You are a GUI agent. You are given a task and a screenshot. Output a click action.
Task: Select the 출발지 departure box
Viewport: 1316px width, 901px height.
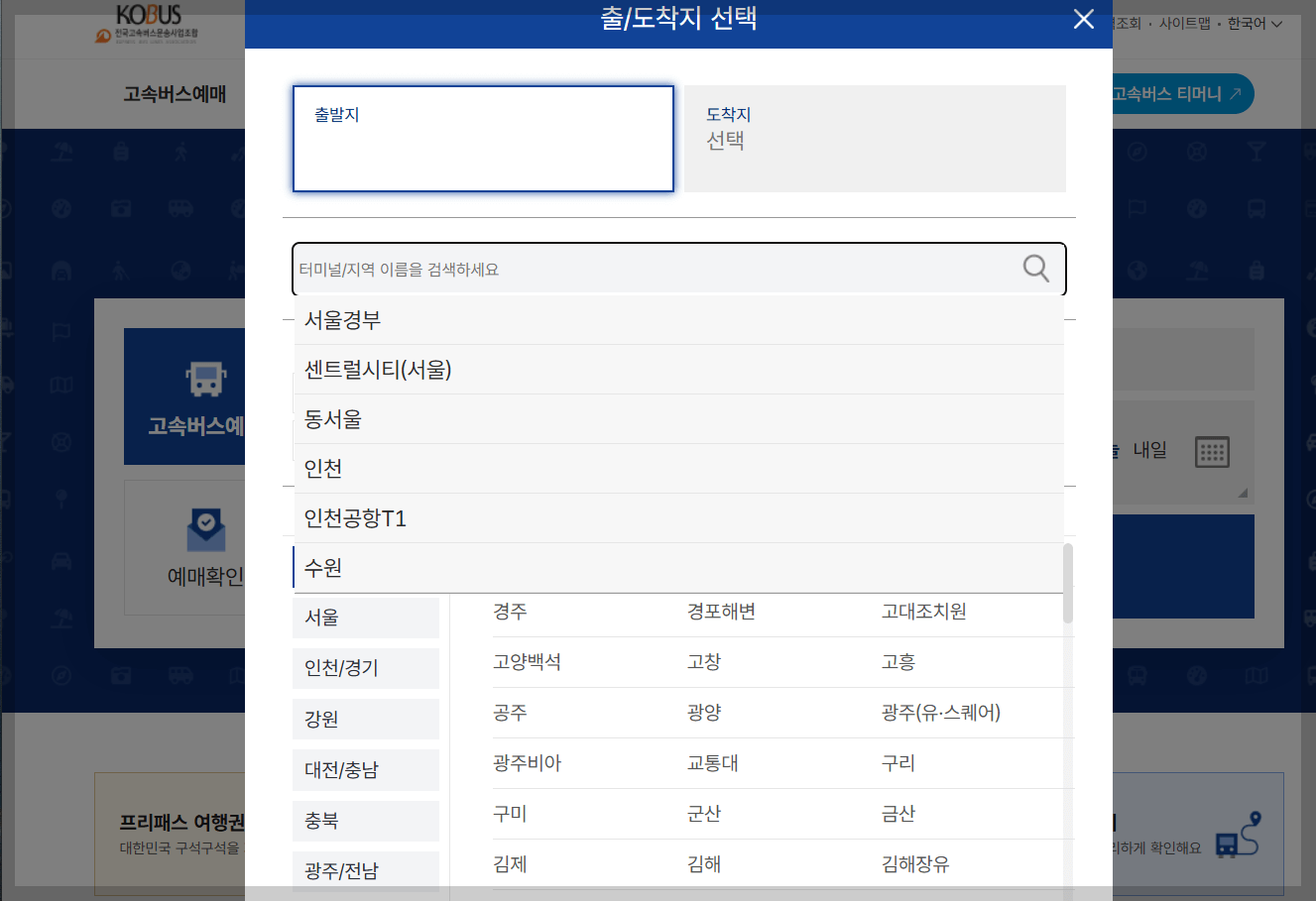[483, 139]
